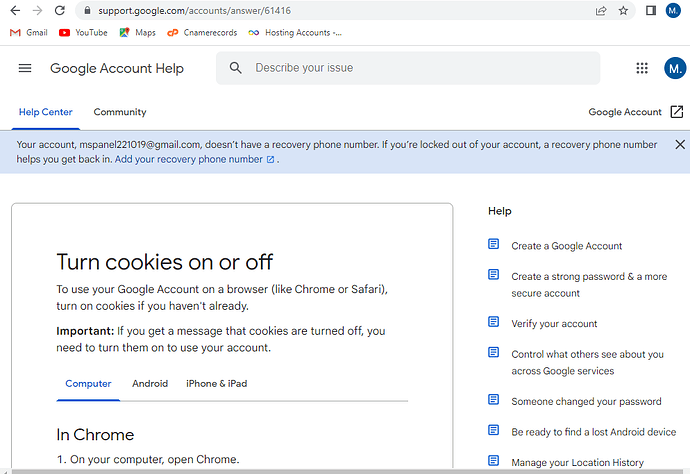The width and height of the screenshot is (690, 474).
Task: Open the Google apps grid
Action: [x=642, y=68]
